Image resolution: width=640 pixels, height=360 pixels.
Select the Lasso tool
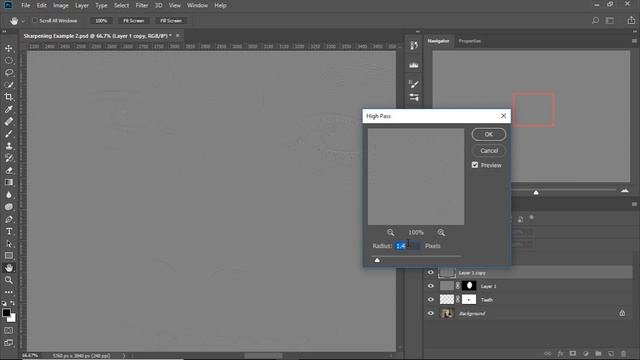[9, 73]
